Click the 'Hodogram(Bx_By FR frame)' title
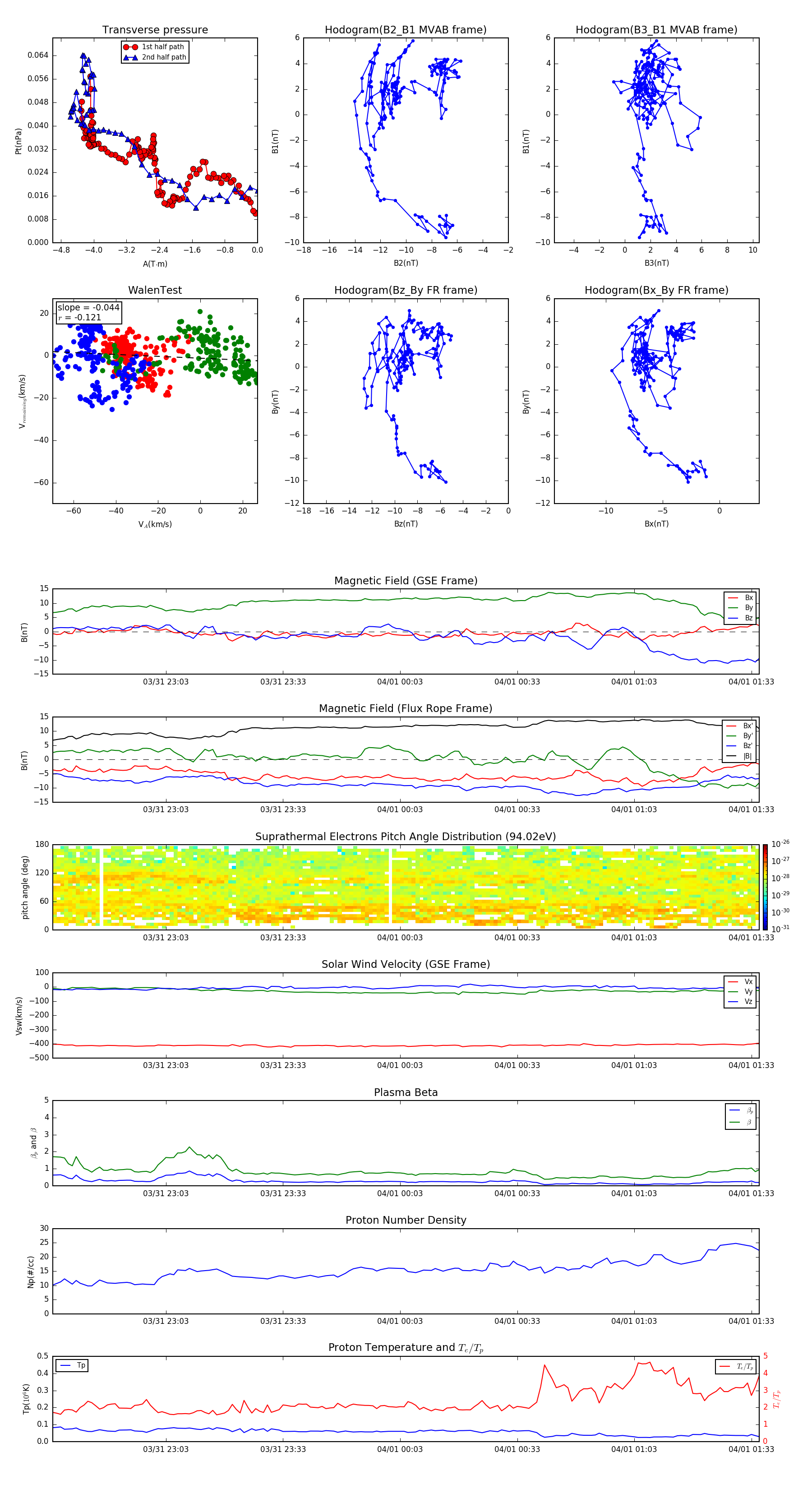The height and width of the screenshot is (1489, 812). click(656, 290)
